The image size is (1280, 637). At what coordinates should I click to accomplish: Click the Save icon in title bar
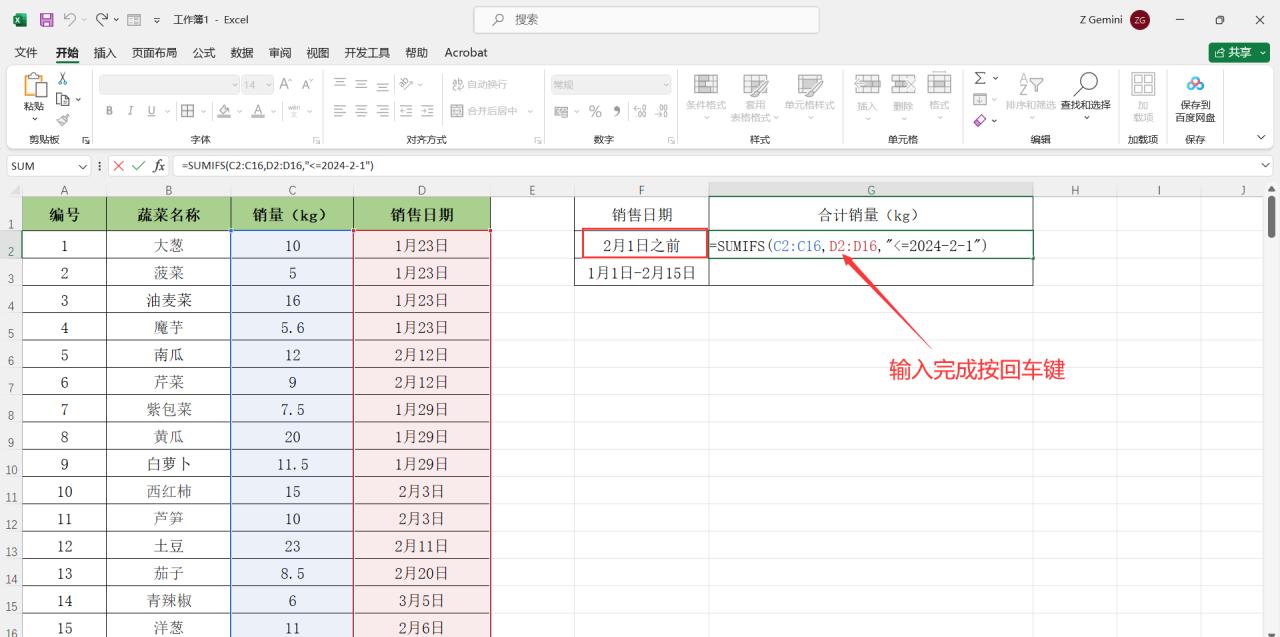(46, 19)
